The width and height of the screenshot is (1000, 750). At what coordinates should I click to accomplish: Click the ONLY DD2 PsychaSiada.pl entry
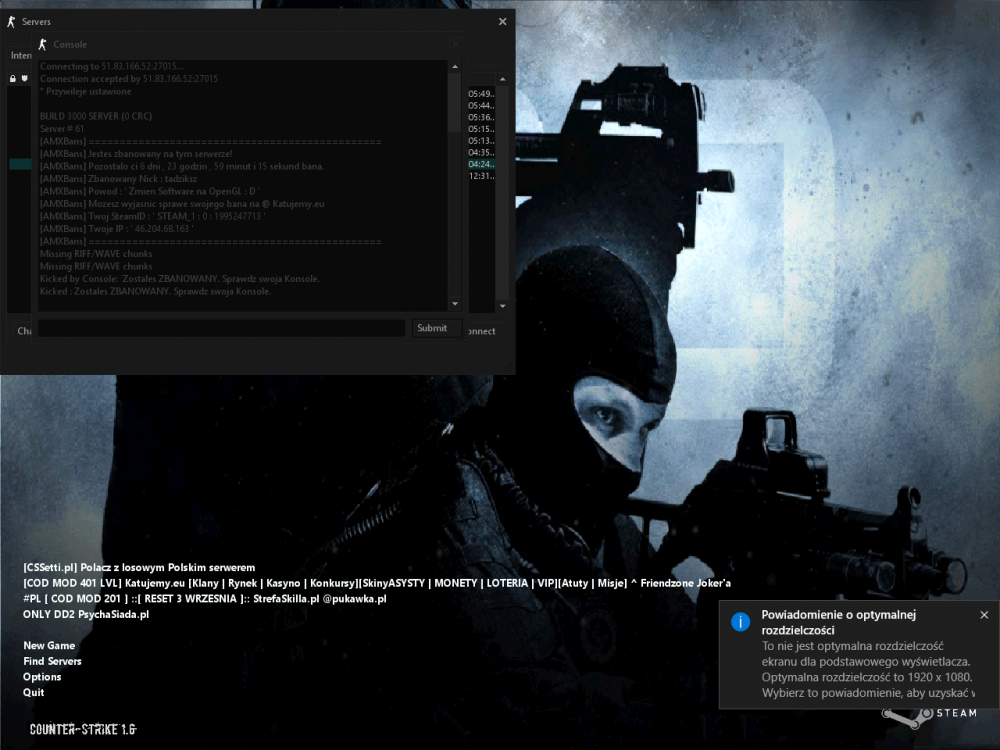point(86,615)
